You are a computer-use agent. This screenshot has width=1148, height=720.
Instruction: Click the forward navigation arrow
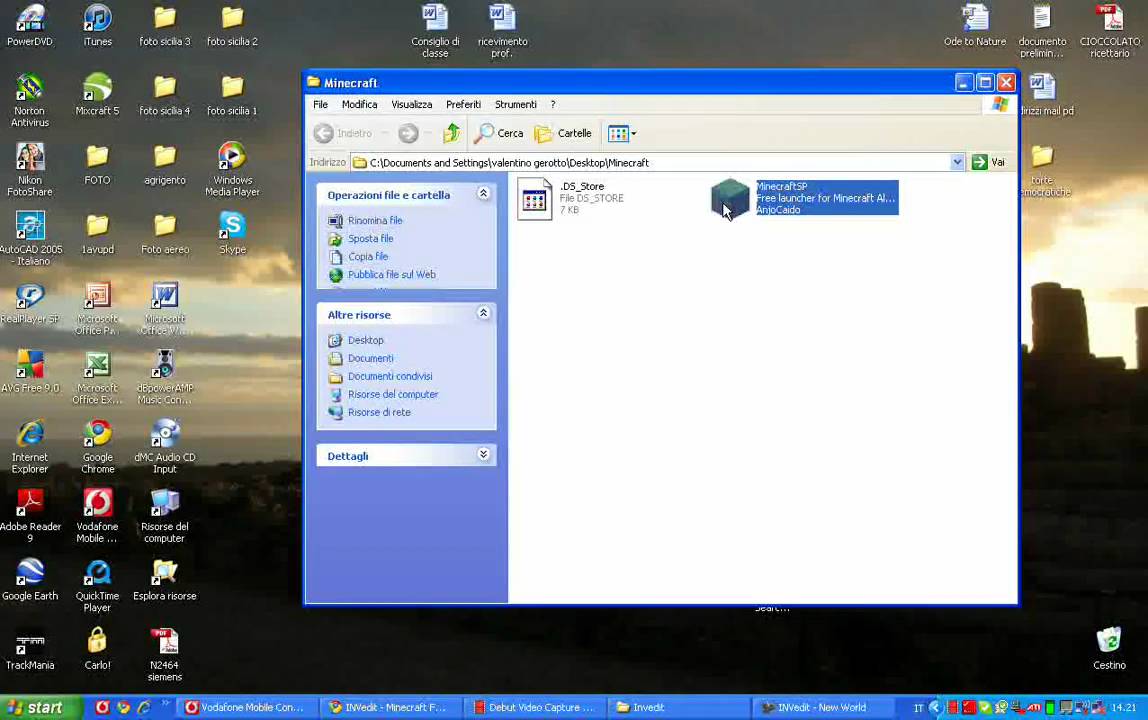coord(408,133)
